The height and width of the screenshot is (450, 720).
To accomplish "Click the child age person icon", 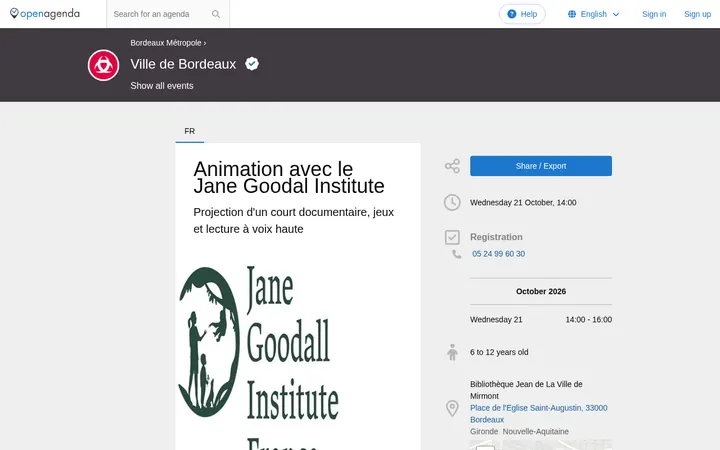I will click(x=452, y=352).
